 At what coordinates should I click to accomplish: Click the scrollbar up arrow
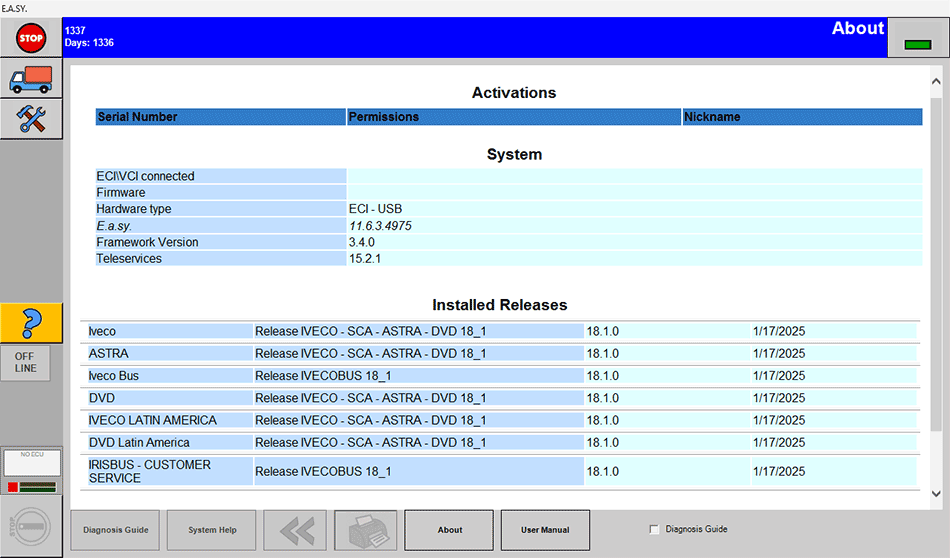[936, 81]
